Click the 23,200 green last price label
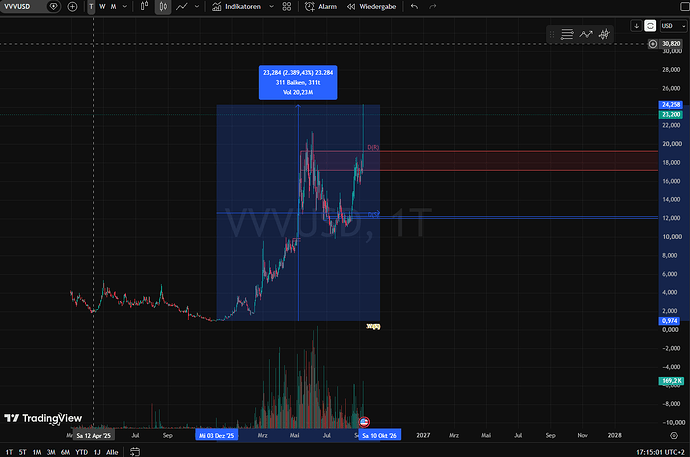 tap(671, 114)
